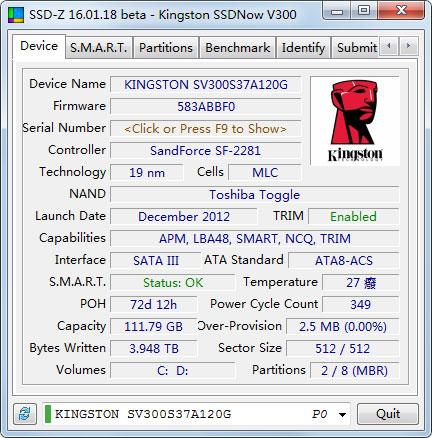
Task: Click the refresh icon button at bottom left
Action: tap(25, 414)
